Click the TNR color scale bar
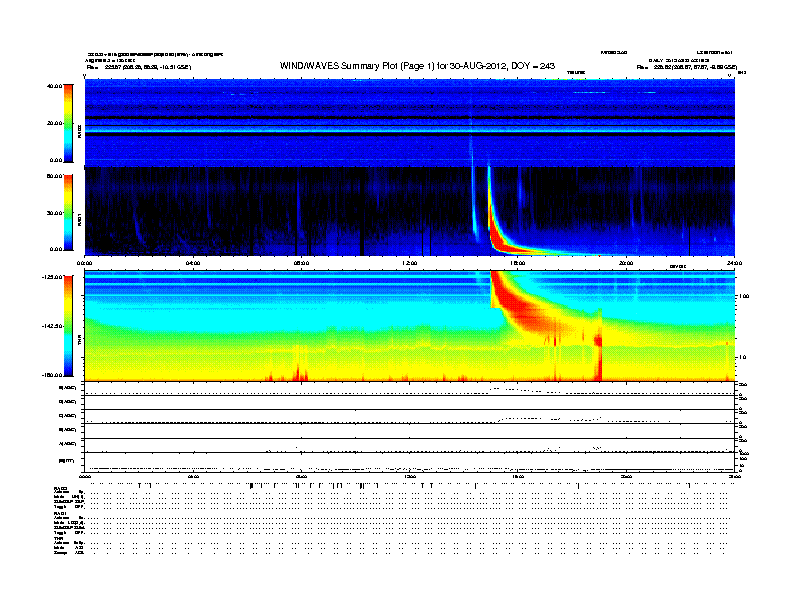This screenshot has height=612, width=792. [x=68, y=326]
